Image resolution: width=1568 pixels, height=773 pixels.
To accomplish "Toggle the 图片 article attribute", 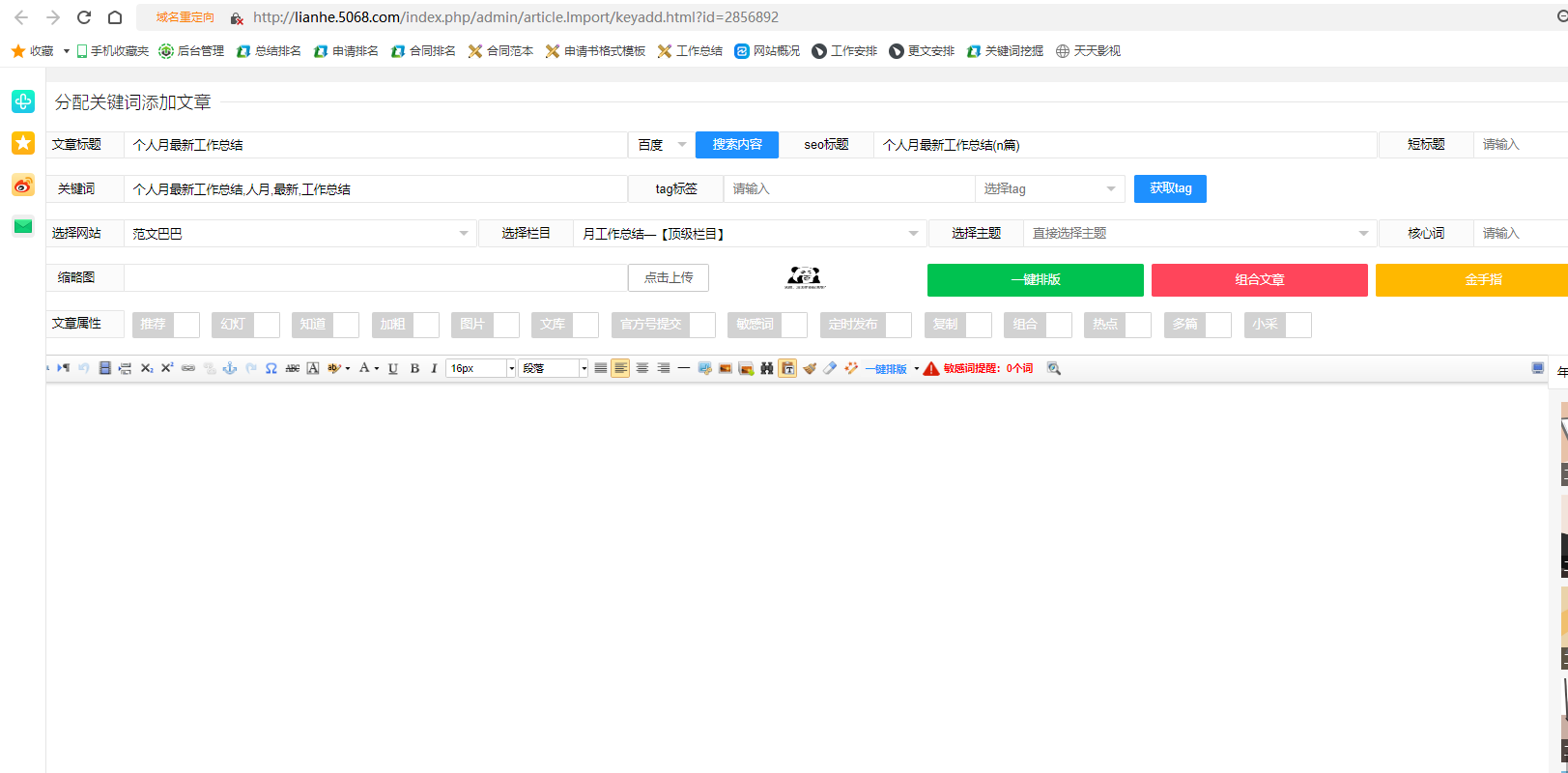I will pyautogui.click(x=486, y=325).
